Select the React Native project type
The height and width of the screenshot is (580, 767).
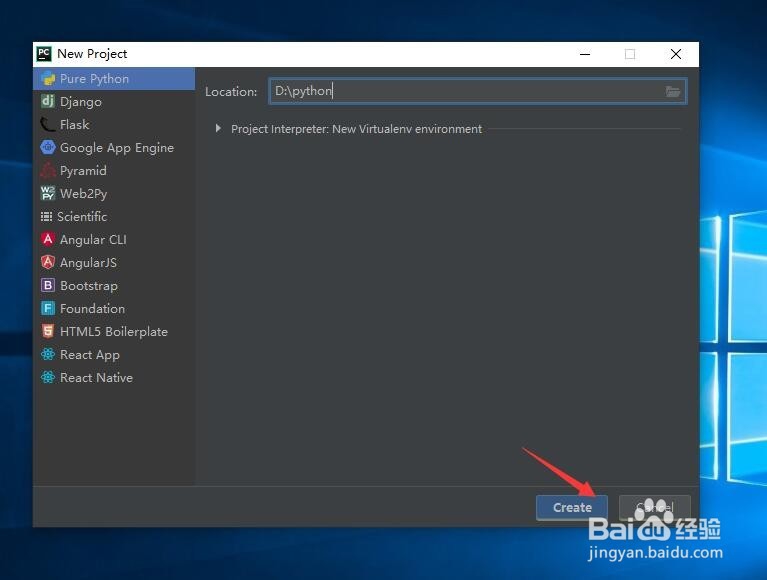coord(113,377)
